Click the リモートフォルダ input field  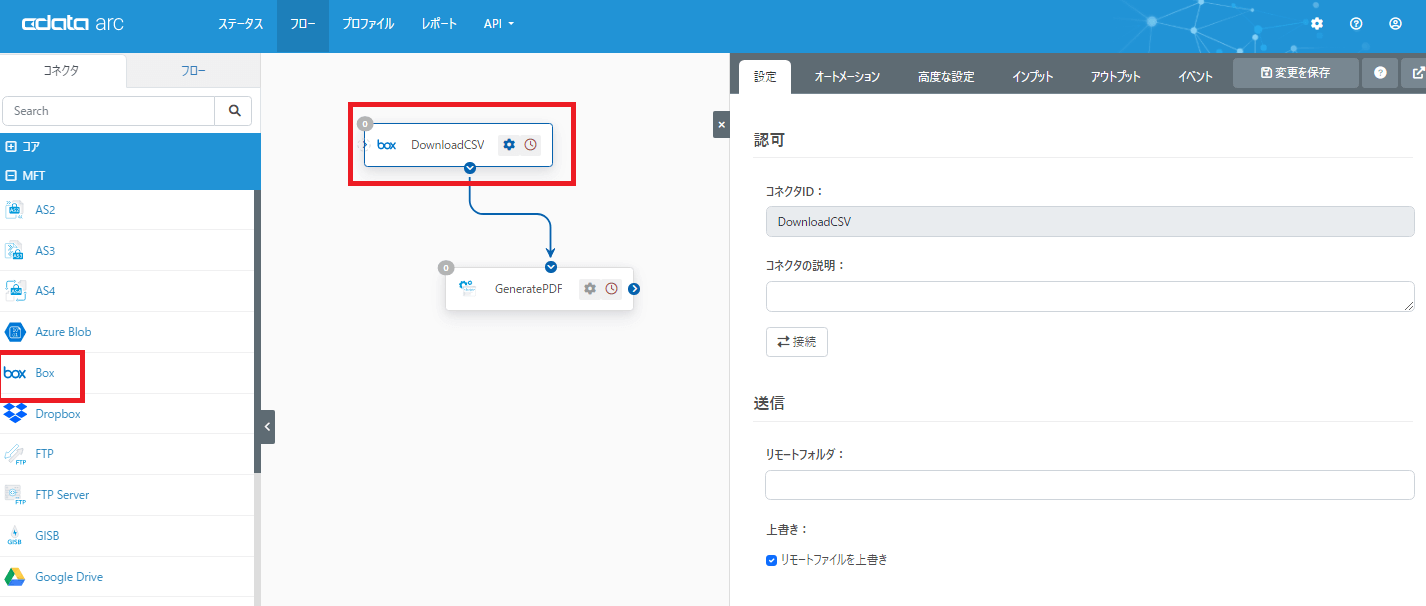1089,485
